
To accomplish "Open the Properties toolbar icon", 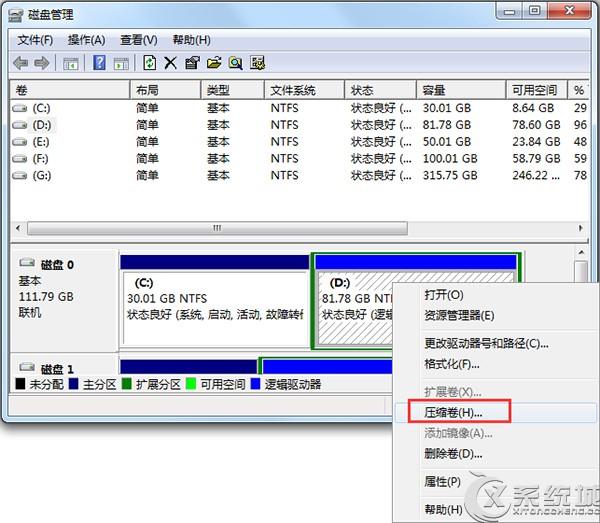I will click(192, 63).
